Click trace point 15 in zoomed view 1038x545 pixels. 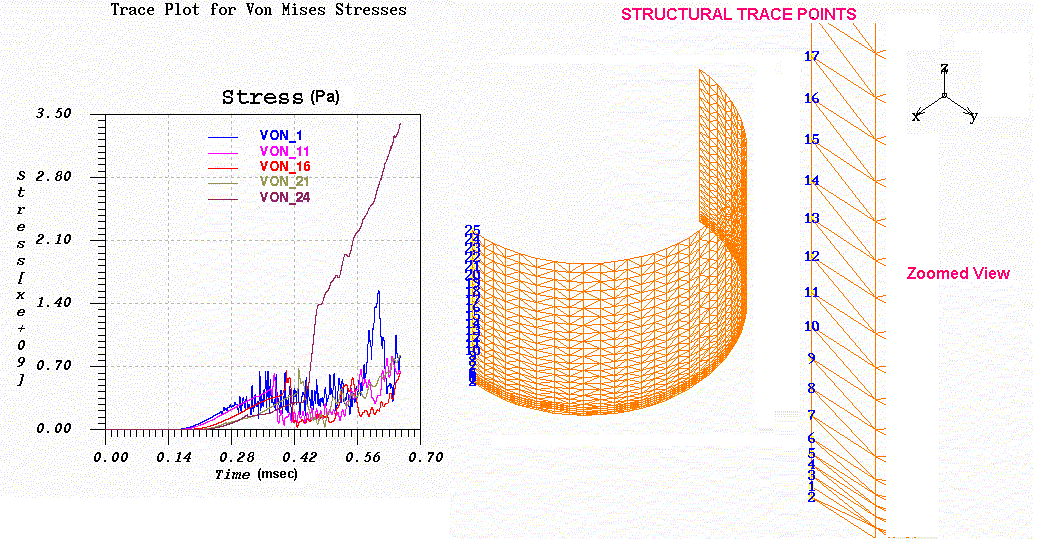(x=812, y=140)
